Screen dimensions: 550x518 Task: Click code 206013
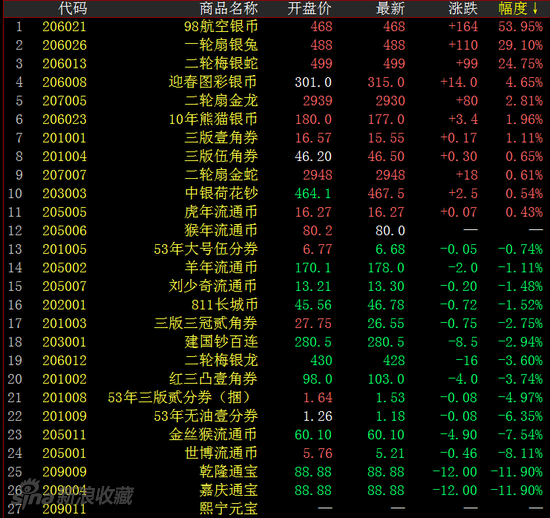click(65, 64)
